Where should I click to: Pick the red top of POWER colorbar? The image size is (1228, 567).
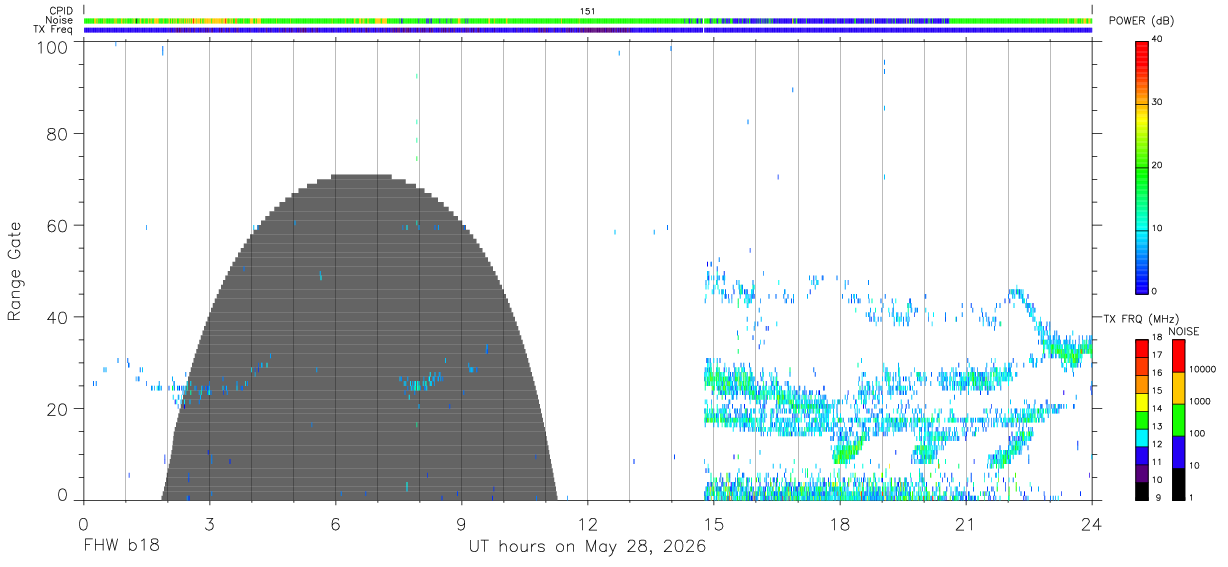click(1141, 50)
